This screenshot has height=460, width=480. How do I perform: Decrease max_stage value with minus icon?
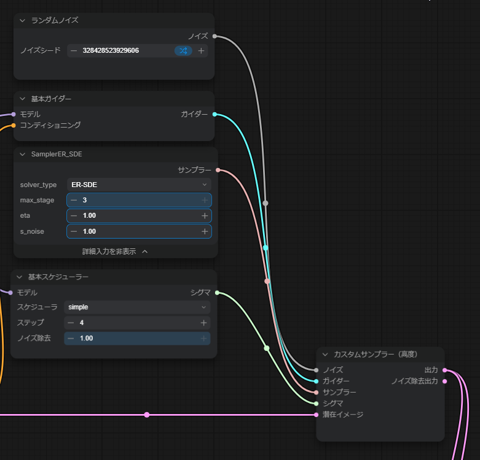pyautogui.click(x=74, y=200)
